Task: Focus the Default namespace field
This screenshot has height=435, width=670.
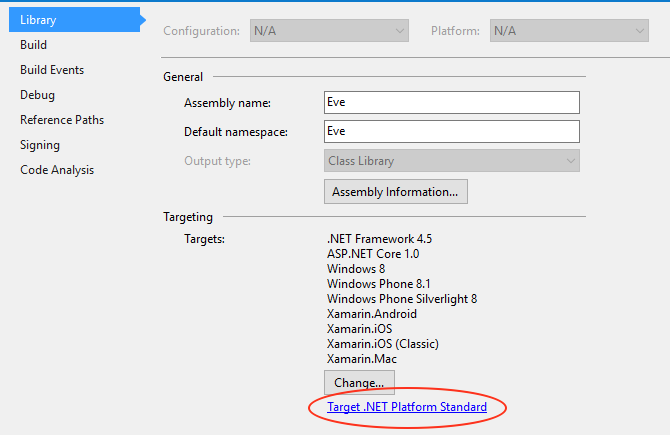Action: click(452, 132)
